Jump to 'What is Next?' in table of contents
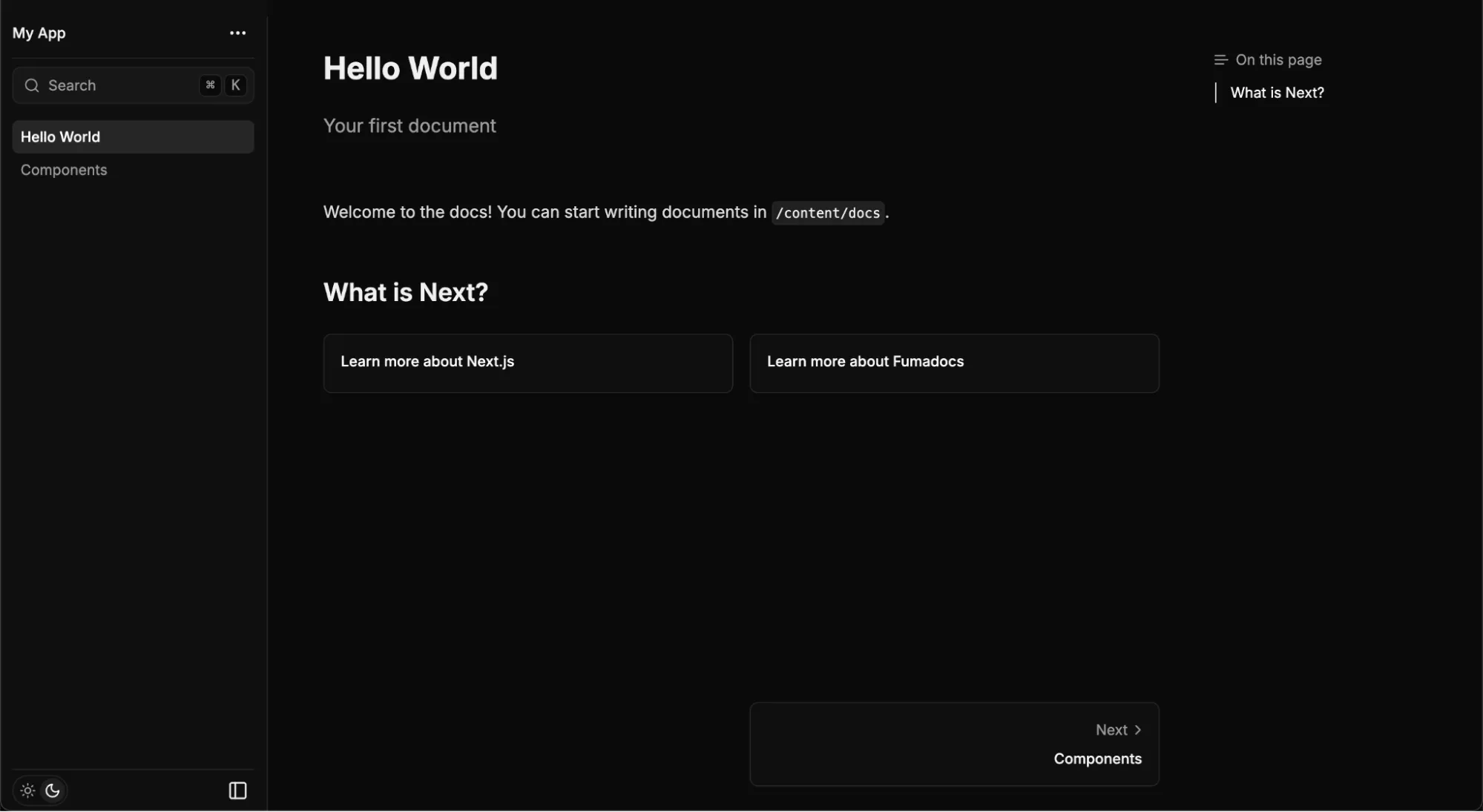 tap(1277, 93)
